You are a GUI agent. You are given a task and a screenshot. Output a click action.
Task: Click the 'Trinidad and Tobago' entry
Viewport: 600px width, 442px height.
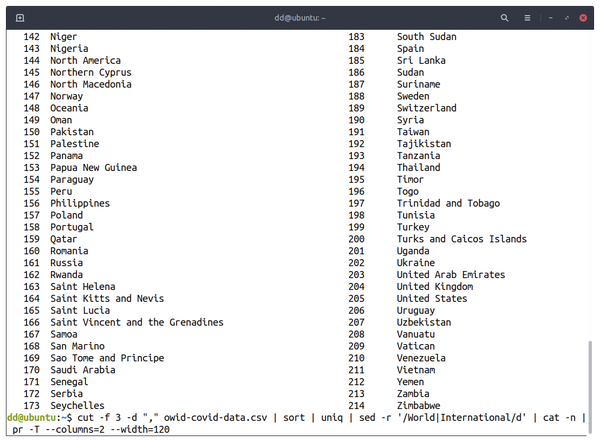(448, 203)
